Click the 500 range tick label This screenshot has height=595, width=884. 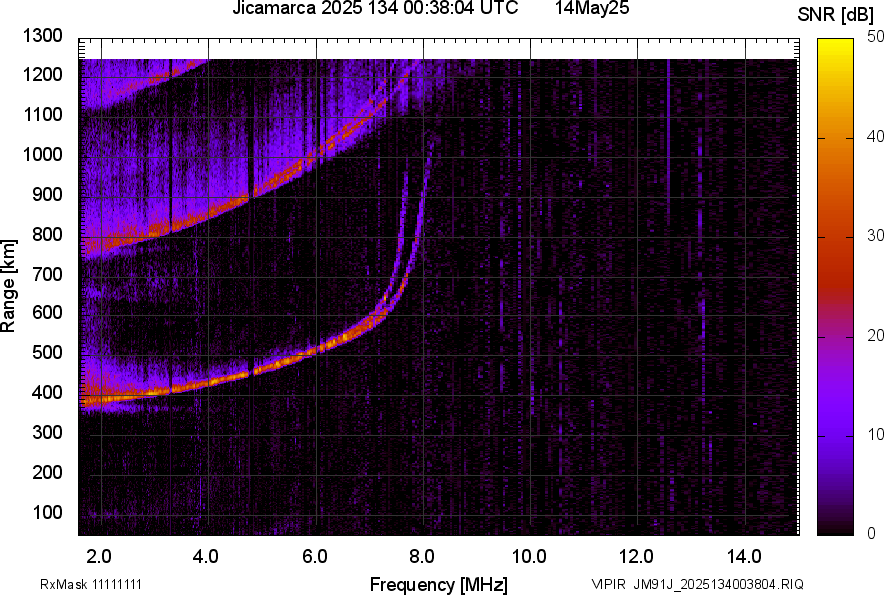click(48, 352)
